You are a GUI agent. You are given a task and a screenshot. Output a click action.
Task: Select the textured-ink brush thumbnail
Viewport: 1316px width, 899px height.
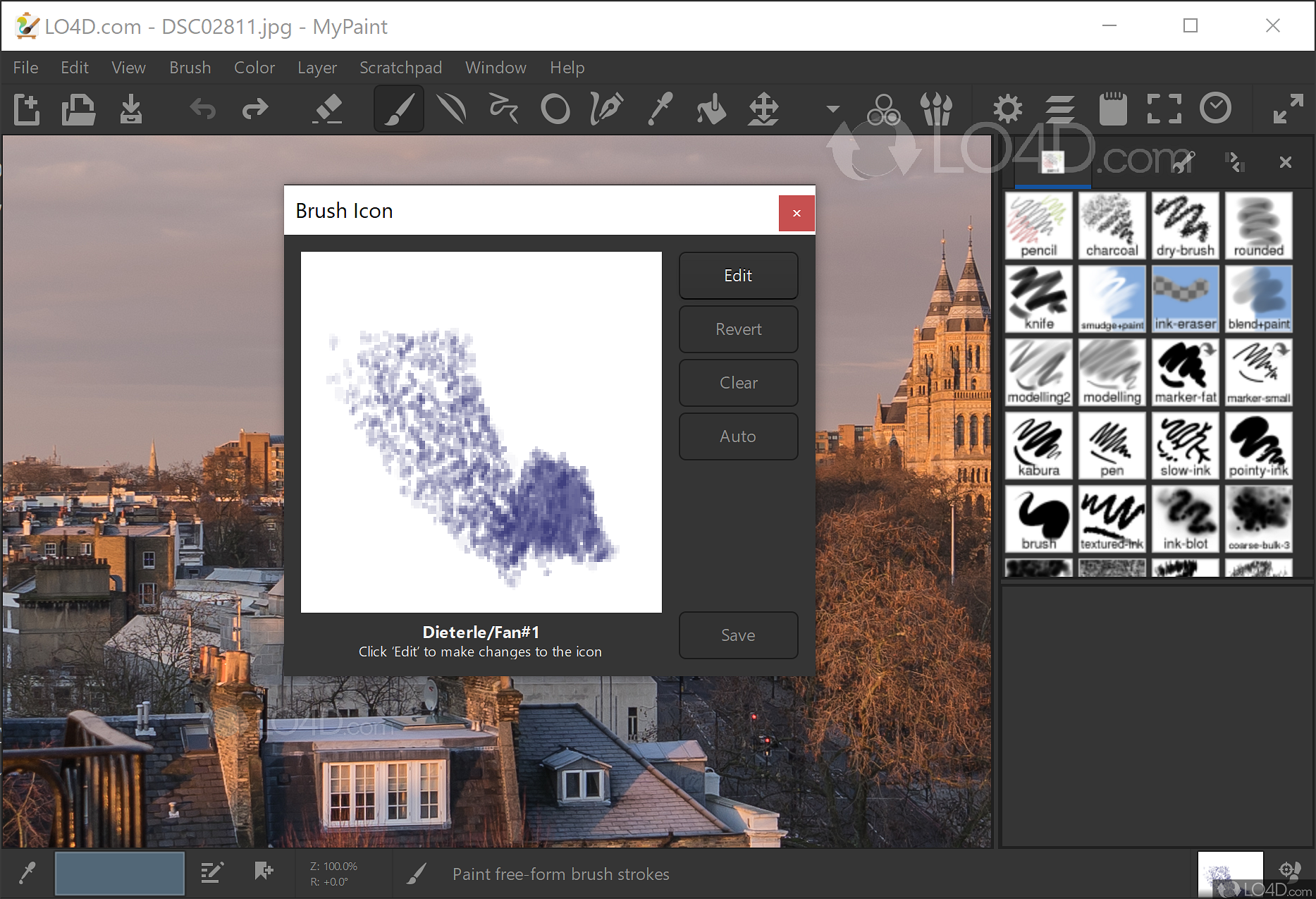[1112, 519]
